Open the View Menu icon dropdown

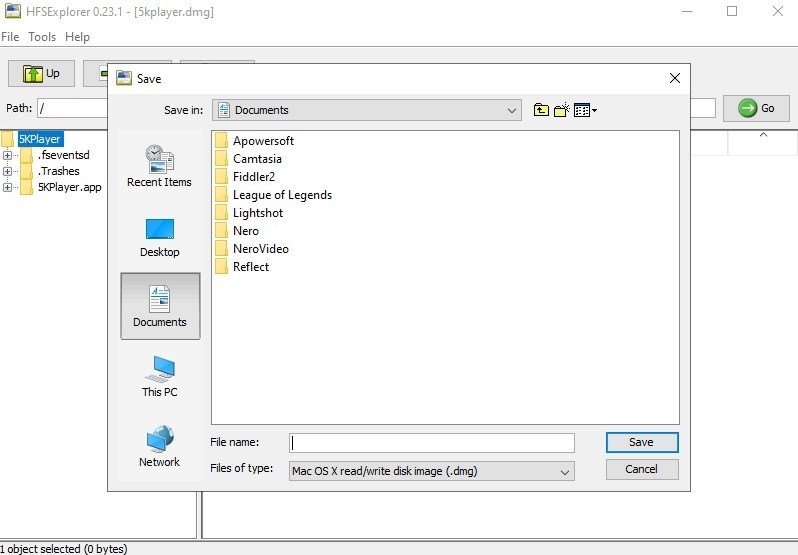(585, 110)
